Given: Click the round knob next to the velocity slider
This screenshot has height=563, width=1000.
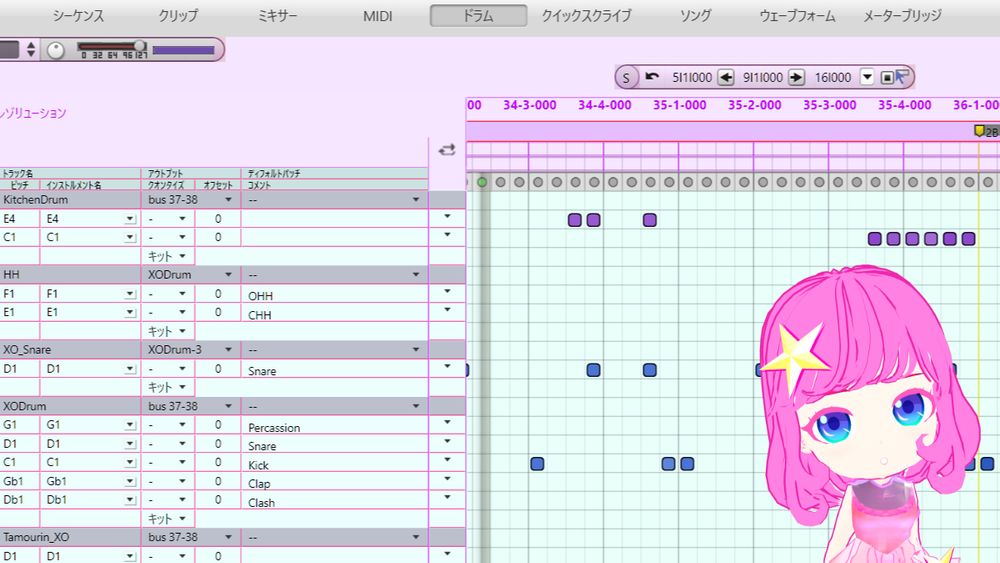Looking at the screenshot, I should pos(56,50).
